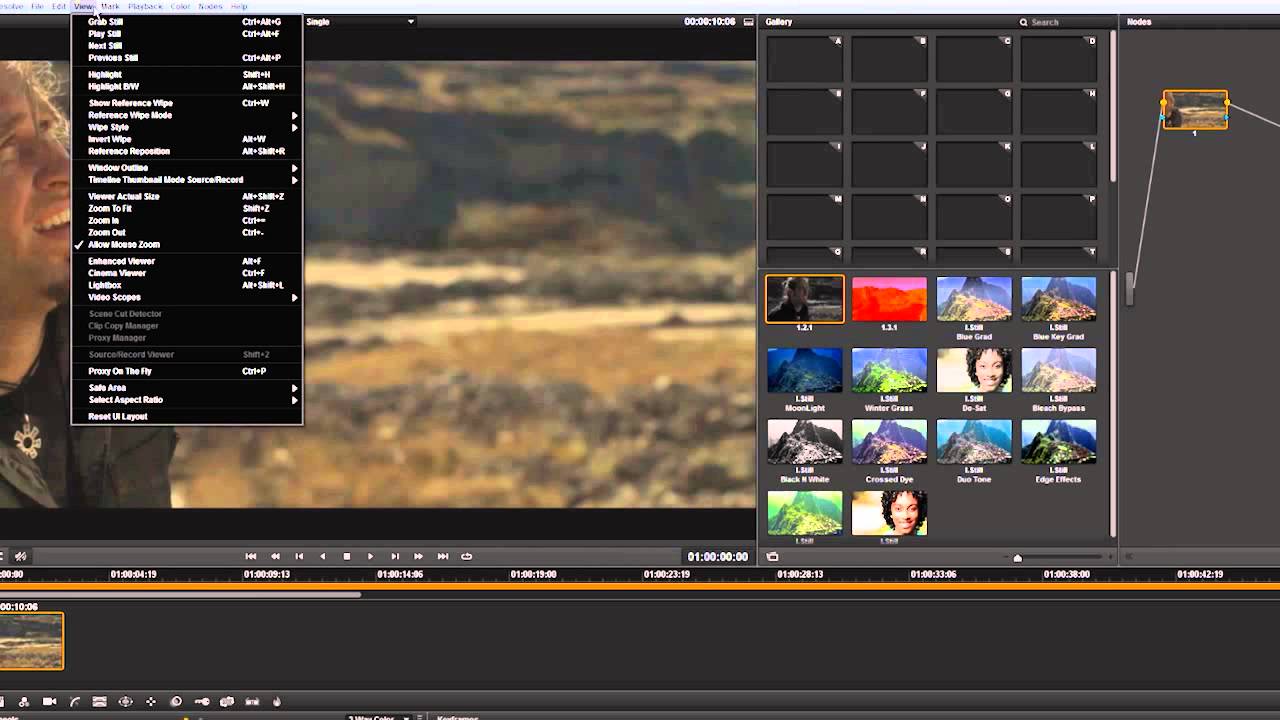Viewport: 1280px width, 720px height.
Task: Open the Curves palette icon
Action: 74,702
